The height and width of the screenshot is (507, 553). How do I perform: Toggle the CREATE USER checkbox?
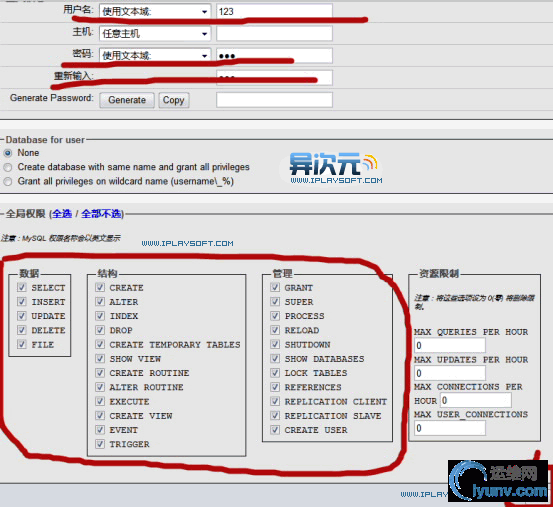pyautogui.click(x=275, y=430)
